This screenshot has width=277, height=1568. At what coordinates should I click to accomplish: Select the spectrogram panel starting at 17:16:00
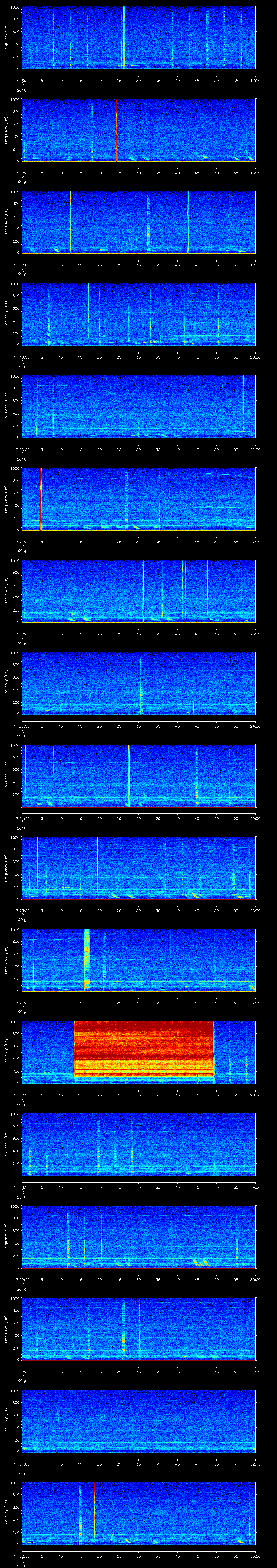click(139, 38)
